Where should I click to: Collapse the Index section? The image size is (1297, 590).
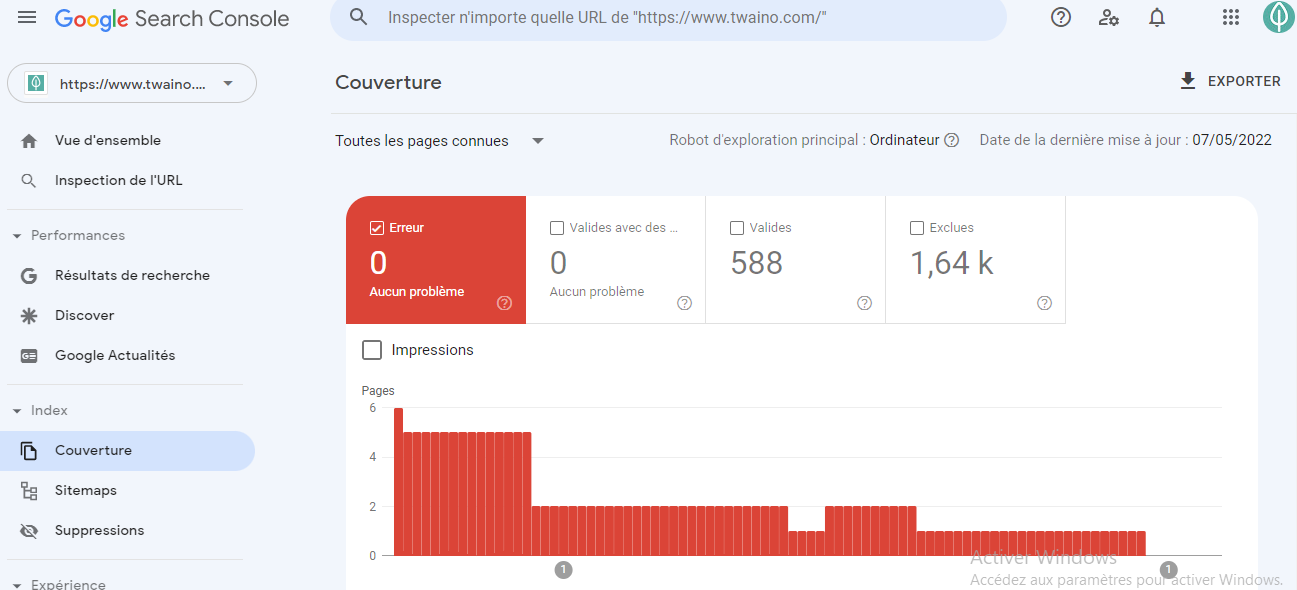tap(17, 411)
